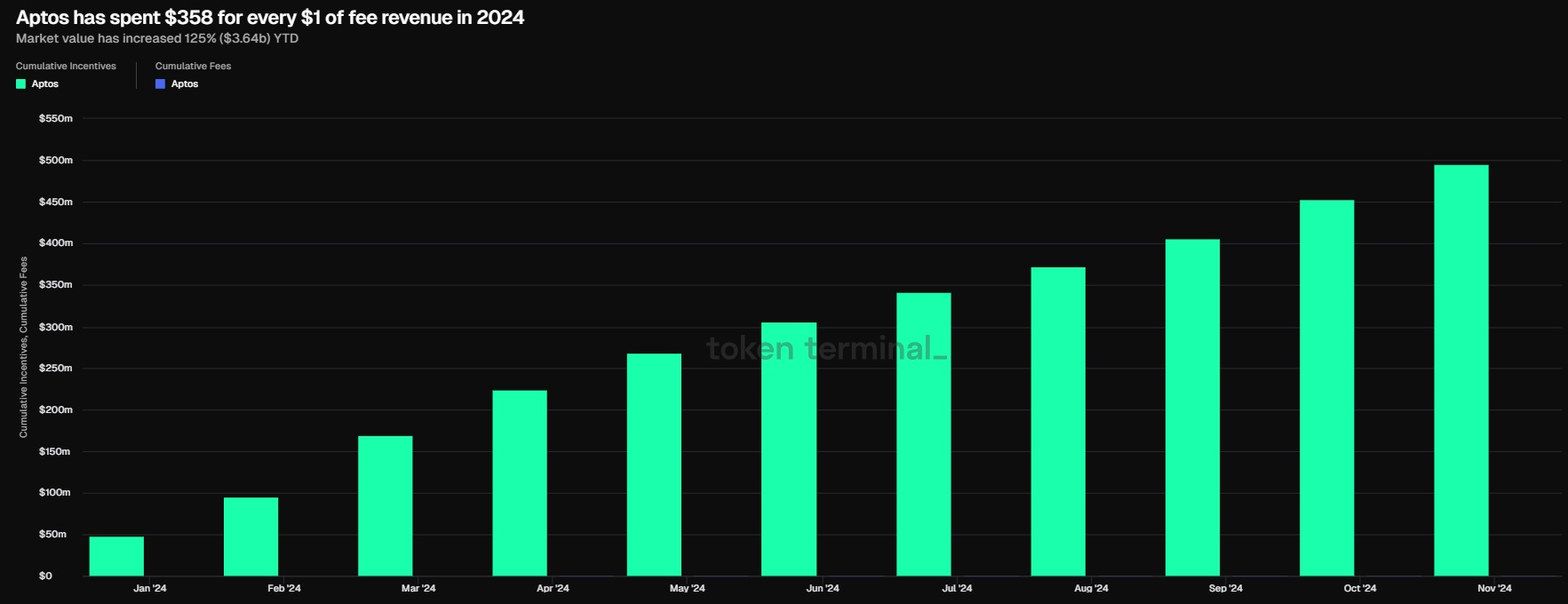
Task: Click the $500m y-axis label
Action: click(56, 161)
